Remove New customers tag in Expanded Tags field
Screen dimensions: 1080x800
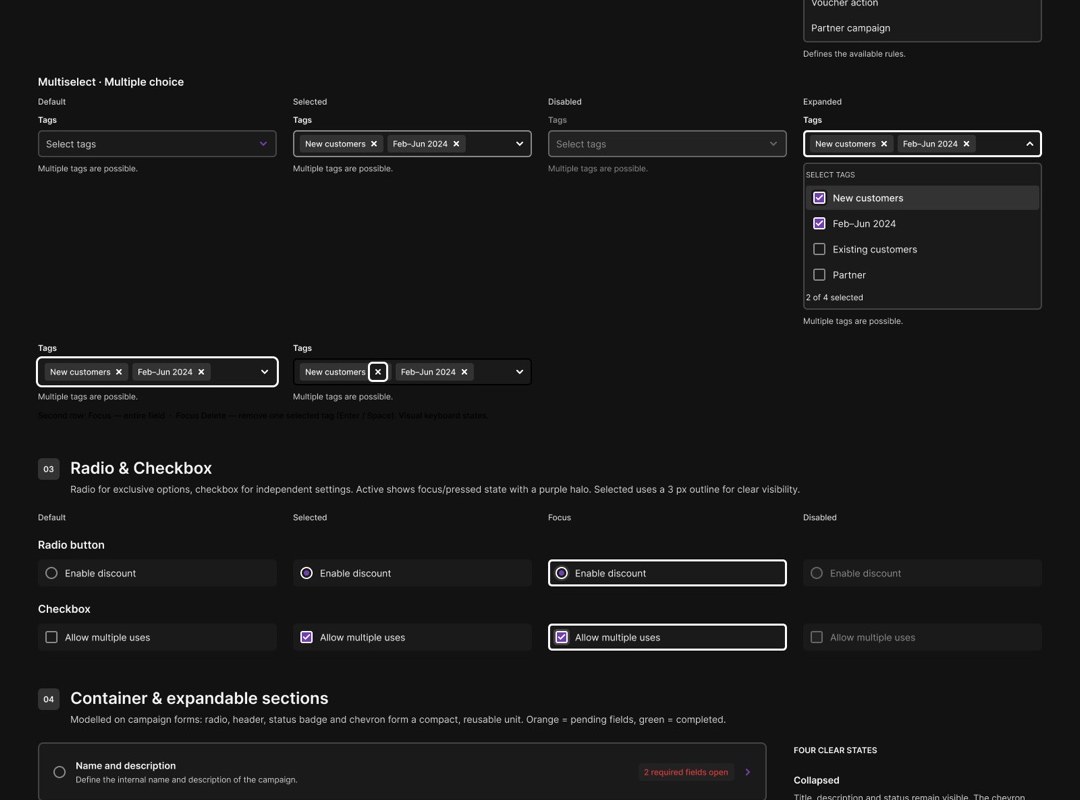[884, 144]
